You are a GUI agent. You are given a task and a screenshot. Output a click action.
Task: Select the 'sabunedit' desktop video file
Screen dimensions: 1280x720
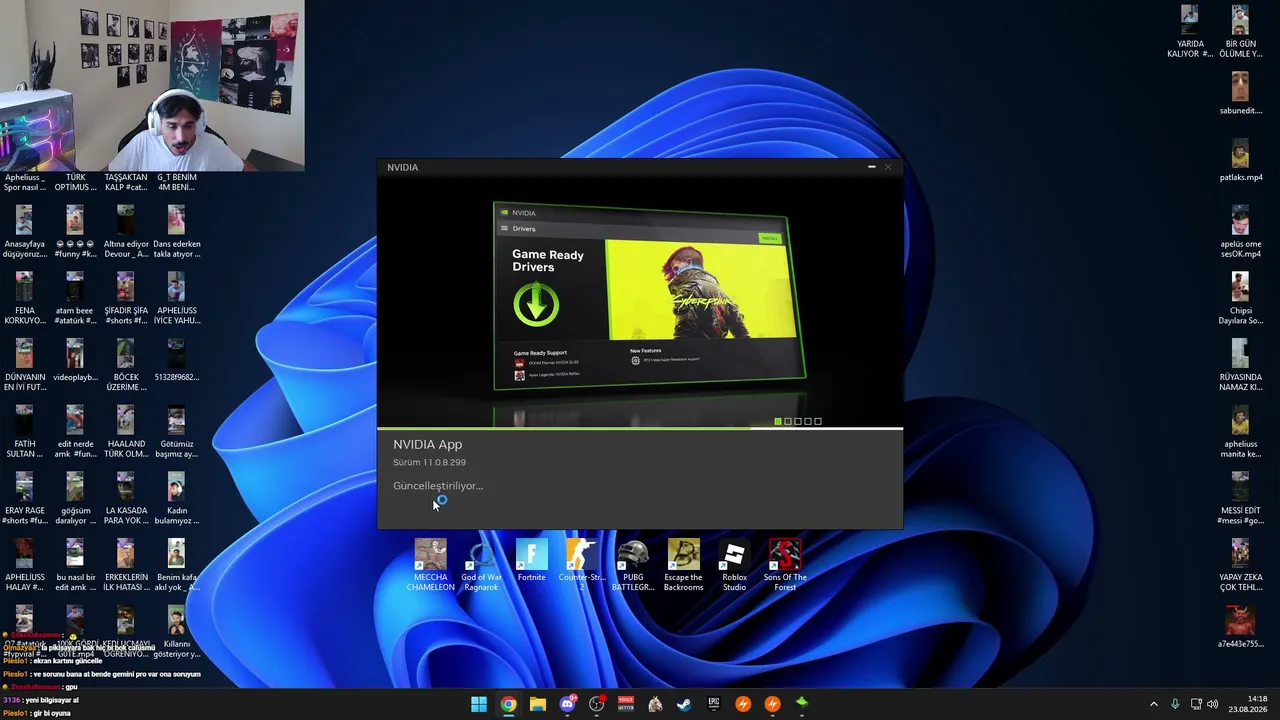[x=1240, y=94]
